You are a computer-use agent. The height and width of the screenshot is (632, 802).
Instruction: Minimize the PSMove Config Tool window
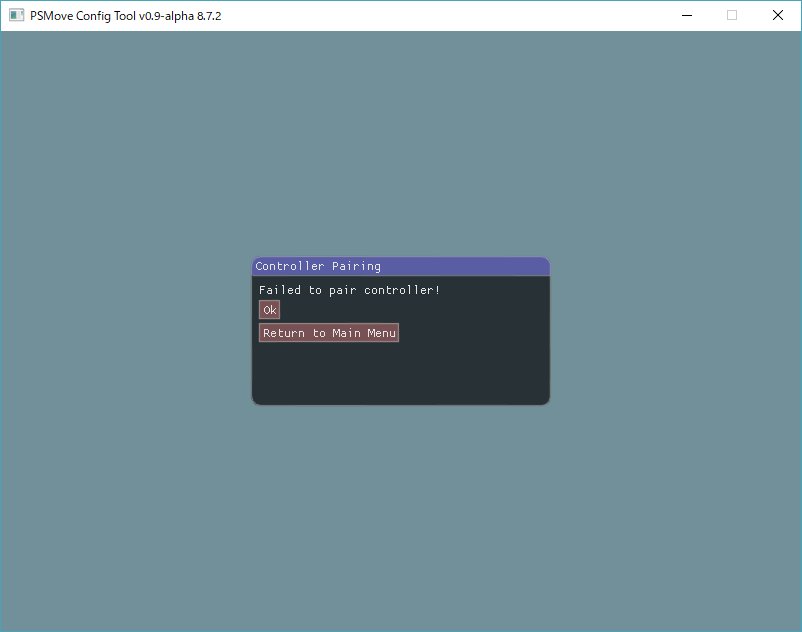coord(687,15)
